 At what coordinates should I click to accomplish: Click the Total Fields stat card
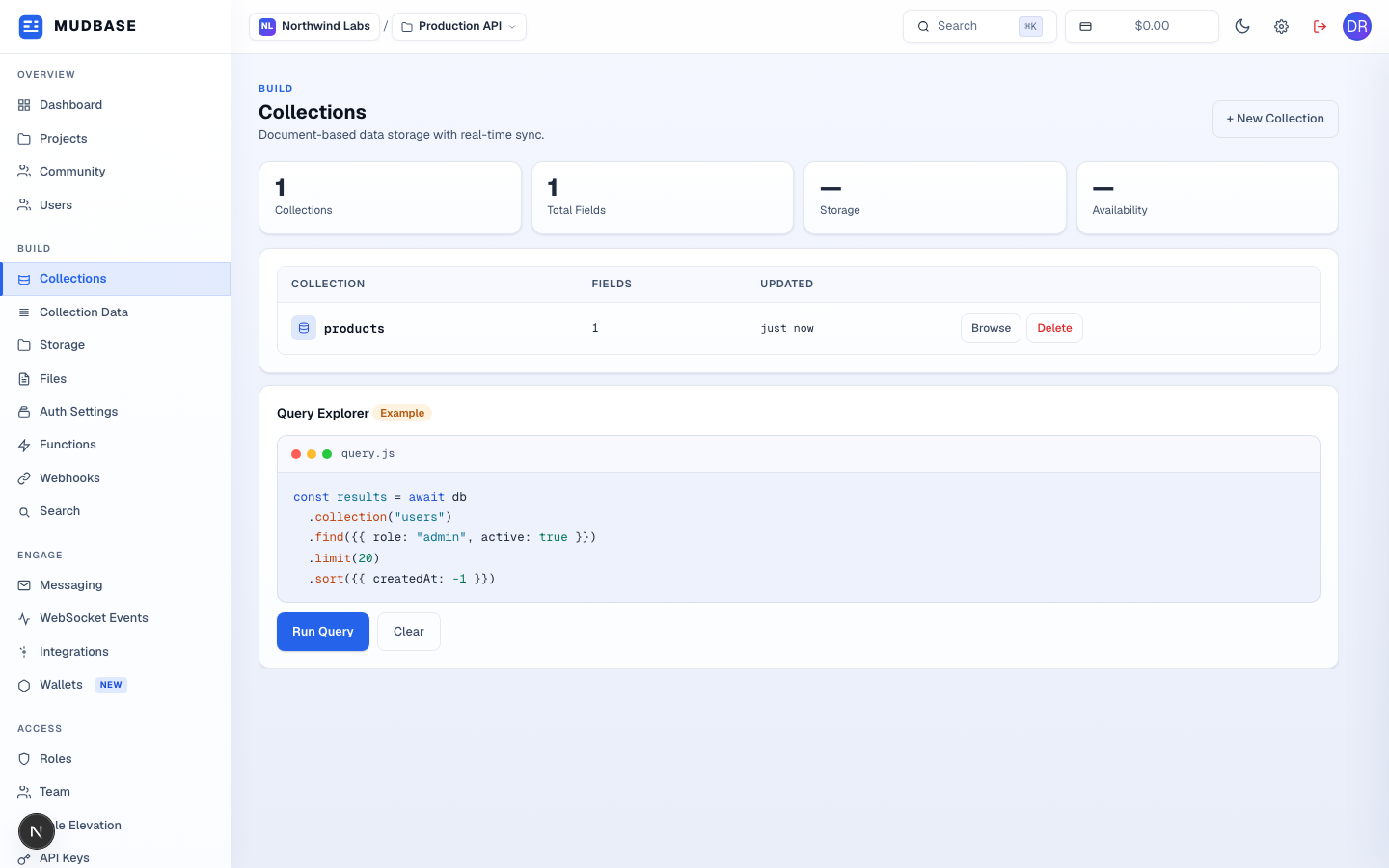pyautogui.click(x=663, y=198)
